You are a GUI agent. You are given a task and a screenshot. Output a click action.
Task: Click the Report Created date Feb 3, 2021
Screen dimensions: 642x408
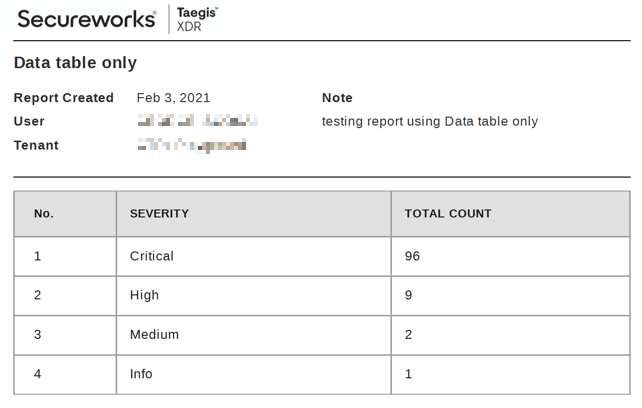173,98
